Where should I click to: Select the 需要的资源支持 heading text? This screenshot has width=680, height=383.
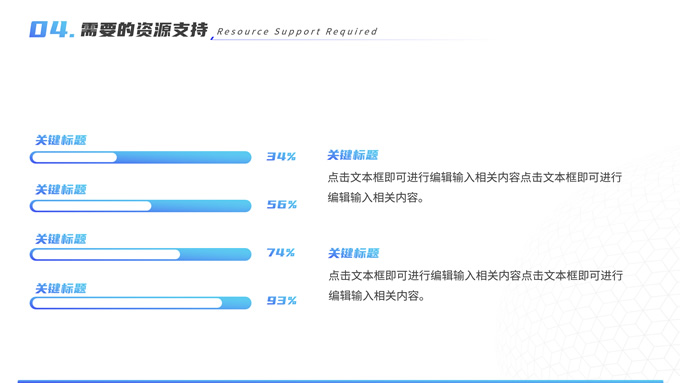(144, 29)
